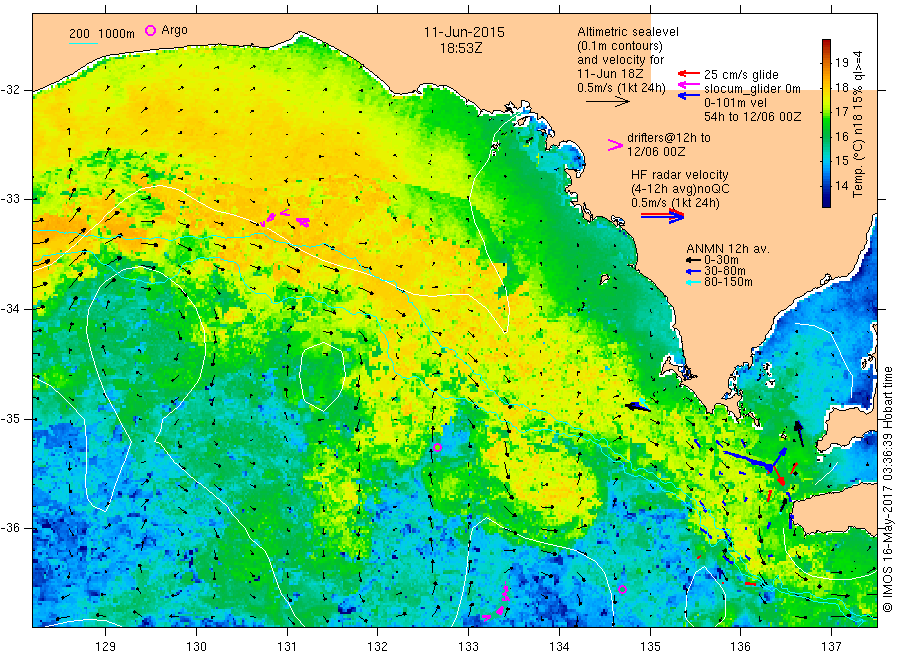The image size is (900, 660).
Task: Click the '200 1000m' depth legend text
Action: [x=102, y=34]
